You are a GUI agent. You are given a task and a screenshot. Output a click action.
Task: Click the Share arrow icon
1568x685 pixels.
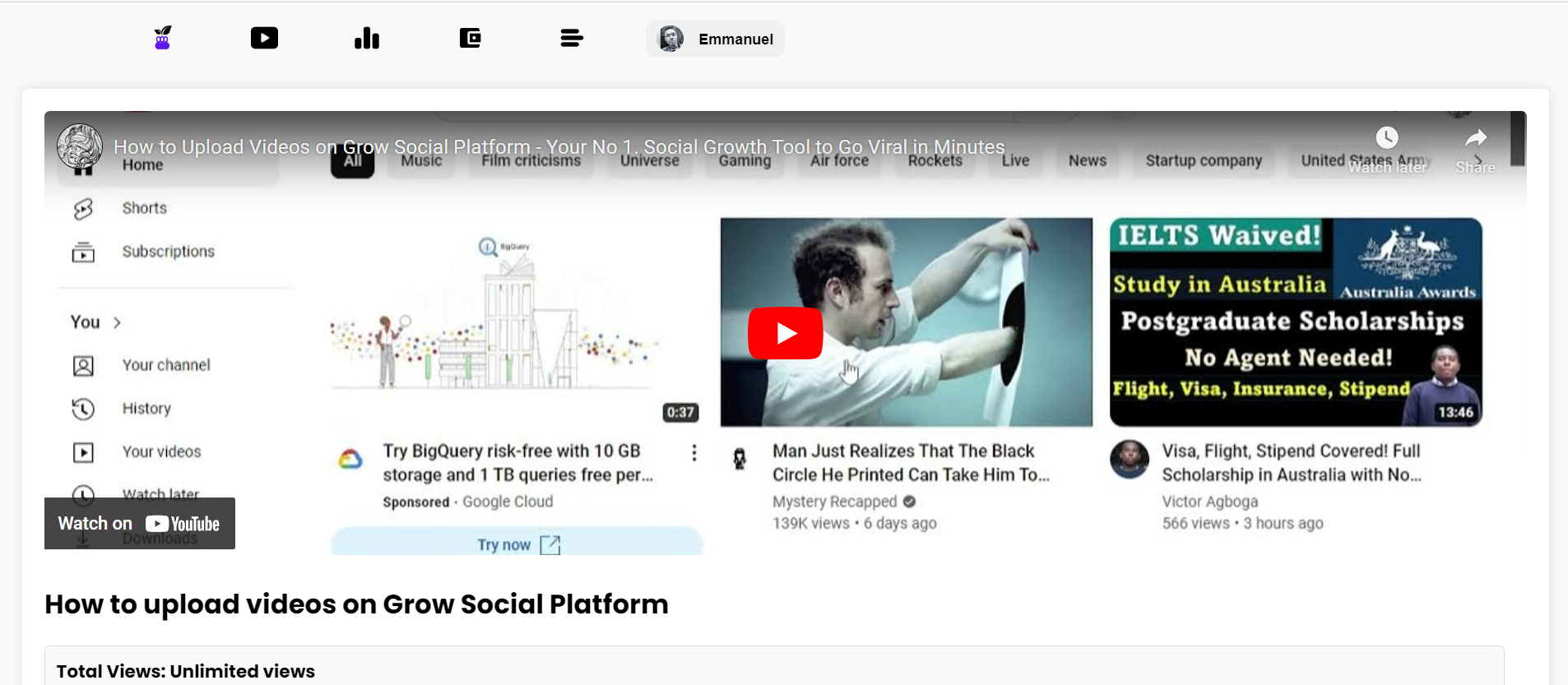click(x=1476, y=137)
